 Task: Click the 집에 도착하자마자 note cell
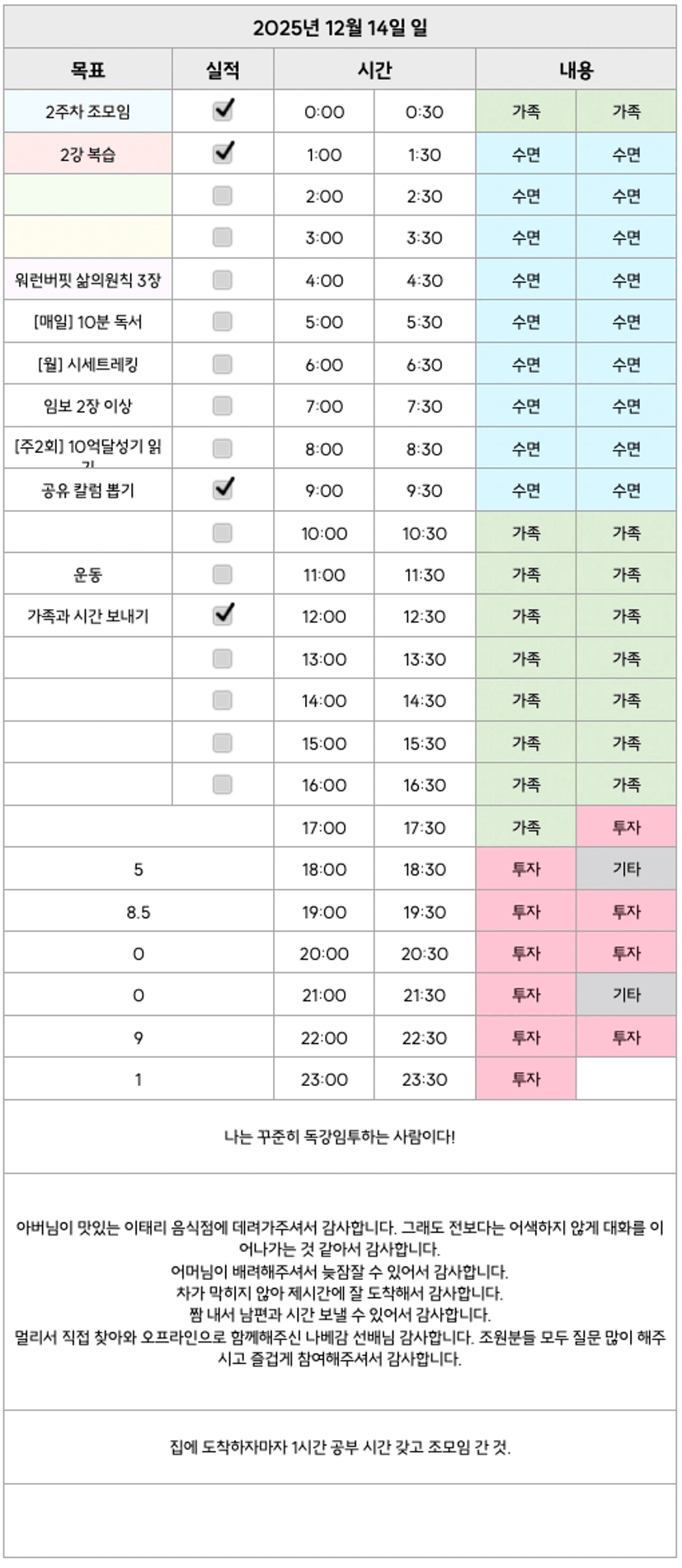pyautogui.click(x=340, y=1448)
